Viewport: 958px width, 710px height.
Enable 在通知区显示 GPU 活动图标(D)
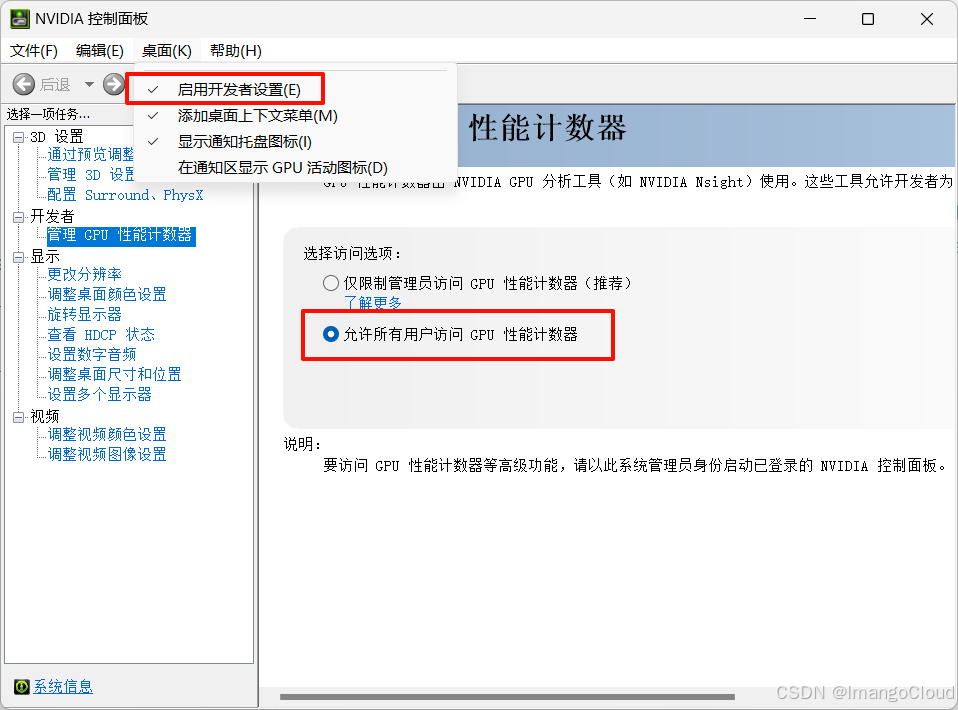(282, 167)
